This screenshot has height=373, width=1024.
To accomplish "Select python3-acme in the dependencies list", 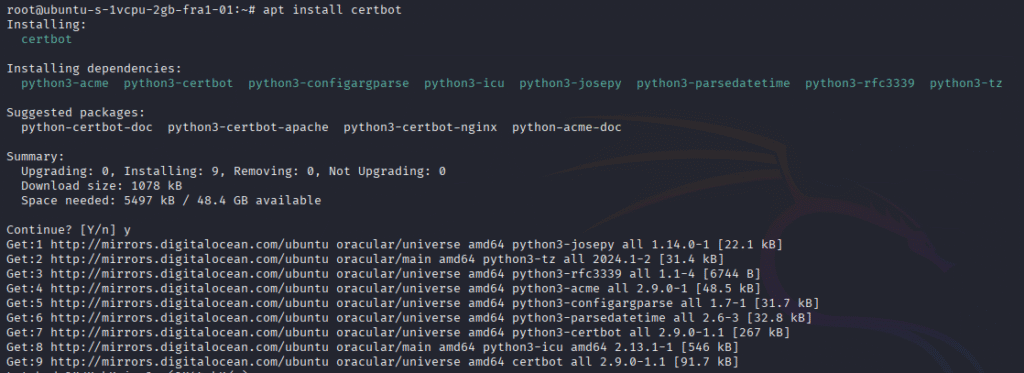I will (65, 84).
